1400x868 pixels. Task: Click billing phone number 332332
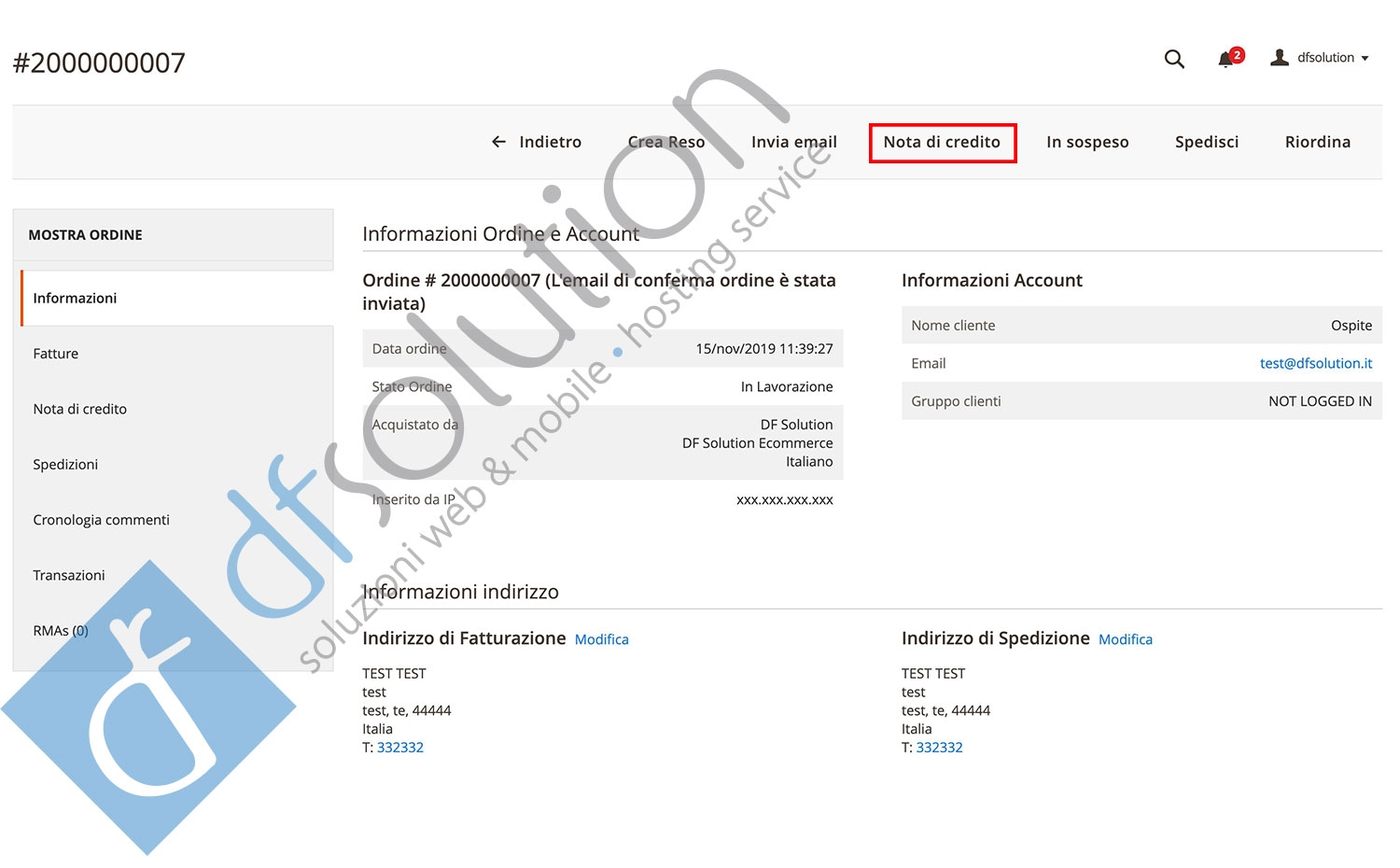point(400,748)
